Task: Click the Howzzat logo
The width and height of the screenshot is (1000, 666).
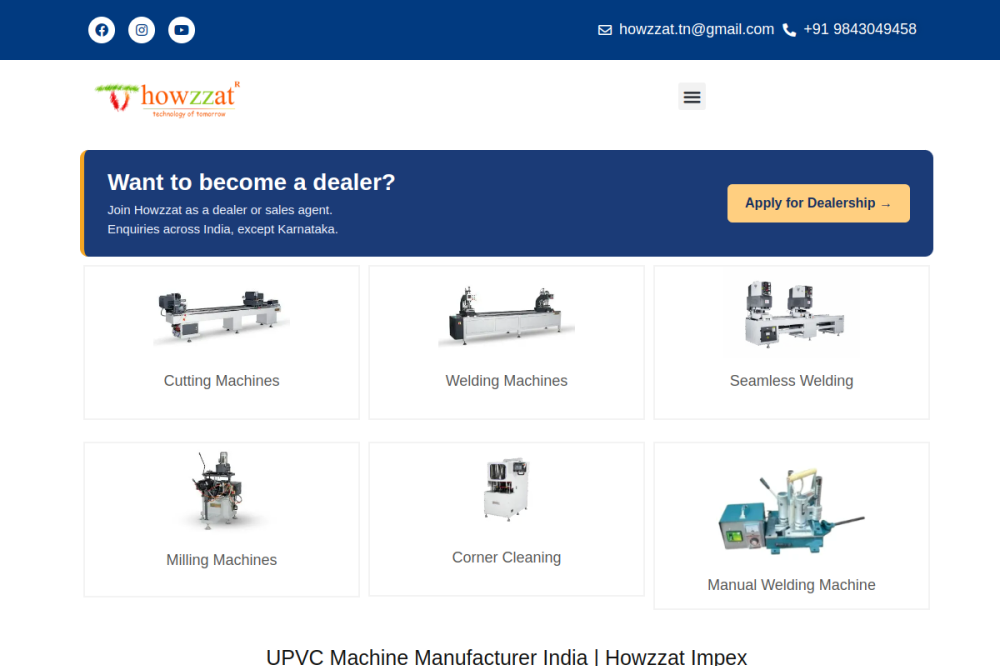Action: pyautogui.click(x=167, y=99)
